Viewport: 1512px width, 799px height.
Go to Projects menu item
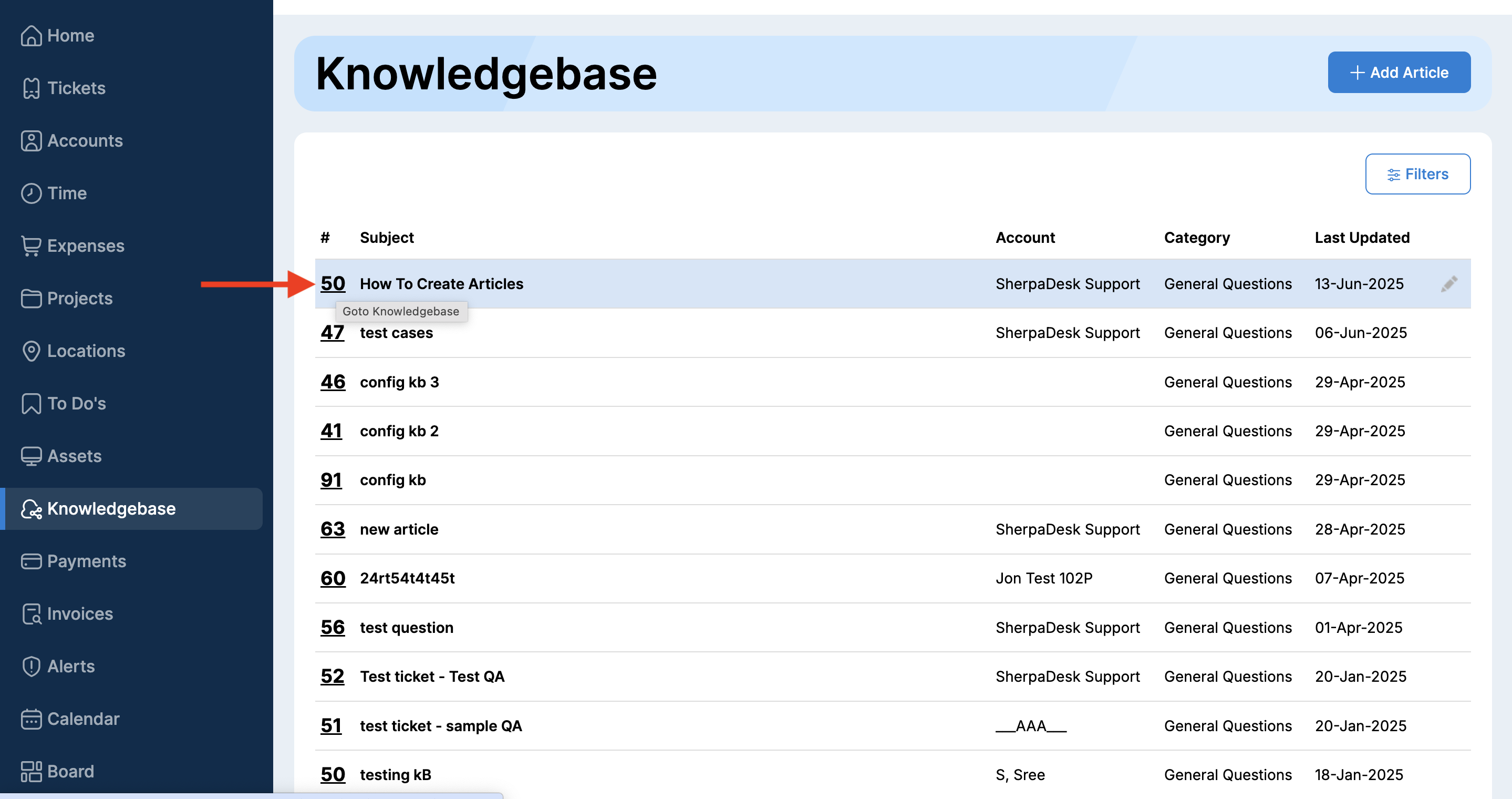tap(80, 298)
